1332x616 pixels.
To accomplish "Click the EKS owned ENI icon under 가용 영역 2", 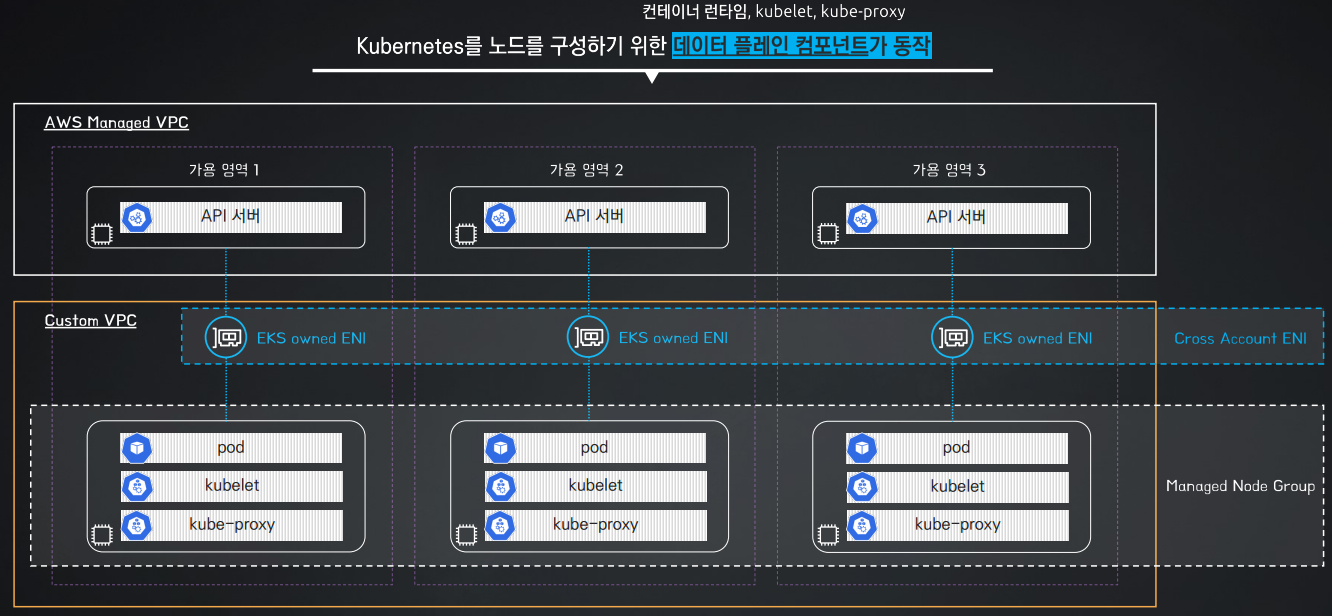I will tap(588, 338).
